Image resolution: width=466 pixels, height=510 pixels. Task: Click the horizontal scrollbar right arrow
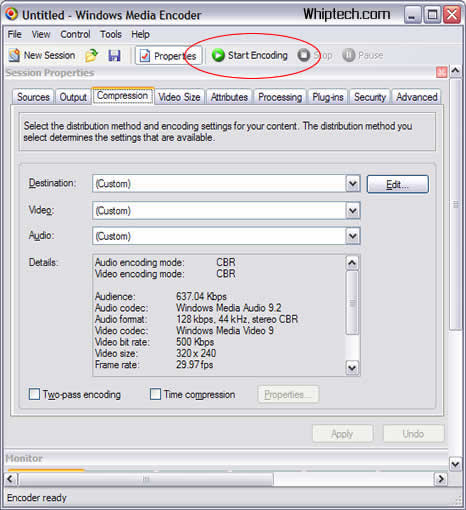click(441, 479)
